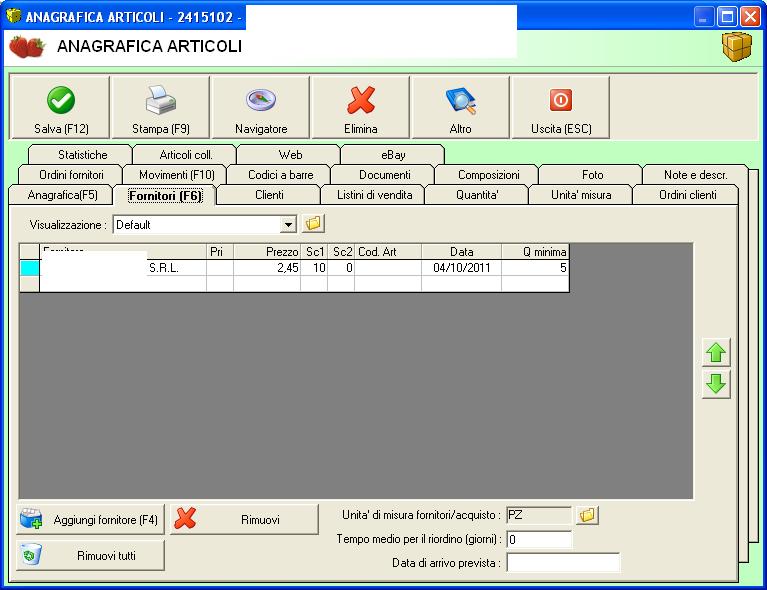The width and height of the screenshot is (767, 590).
Task: Click the green checkmark Salva icon
Action: pos(61,100)
